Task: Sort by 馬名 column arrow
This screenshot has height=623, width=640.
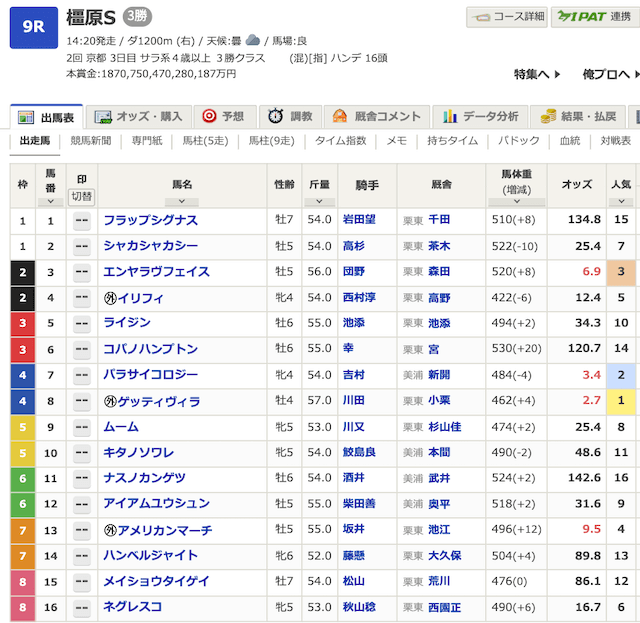Action: point(182,201)
